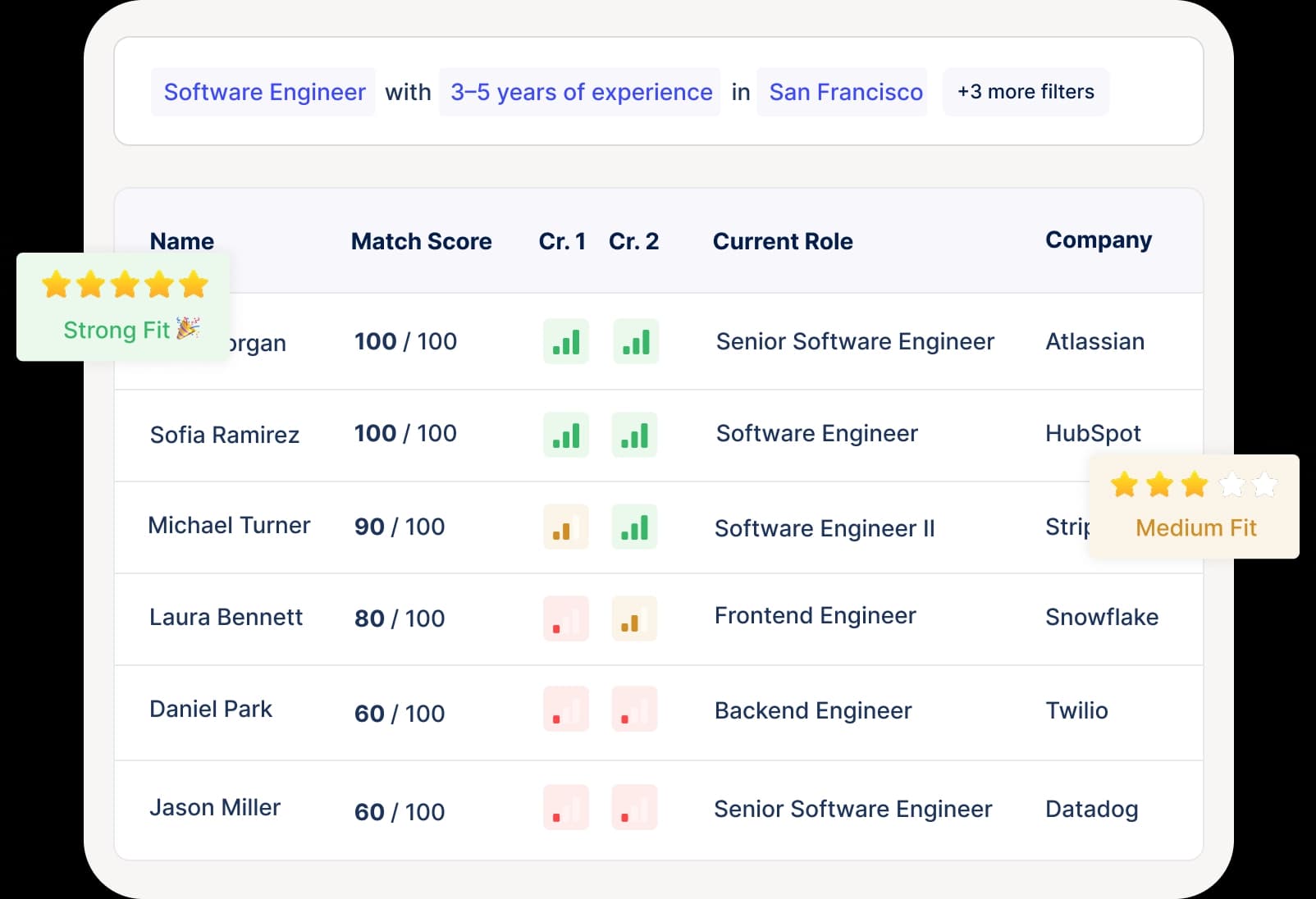The image size is (1316, 899).
Task: Click Jason Miller's red Cr. 2 score icon
Action: [635, 808]
